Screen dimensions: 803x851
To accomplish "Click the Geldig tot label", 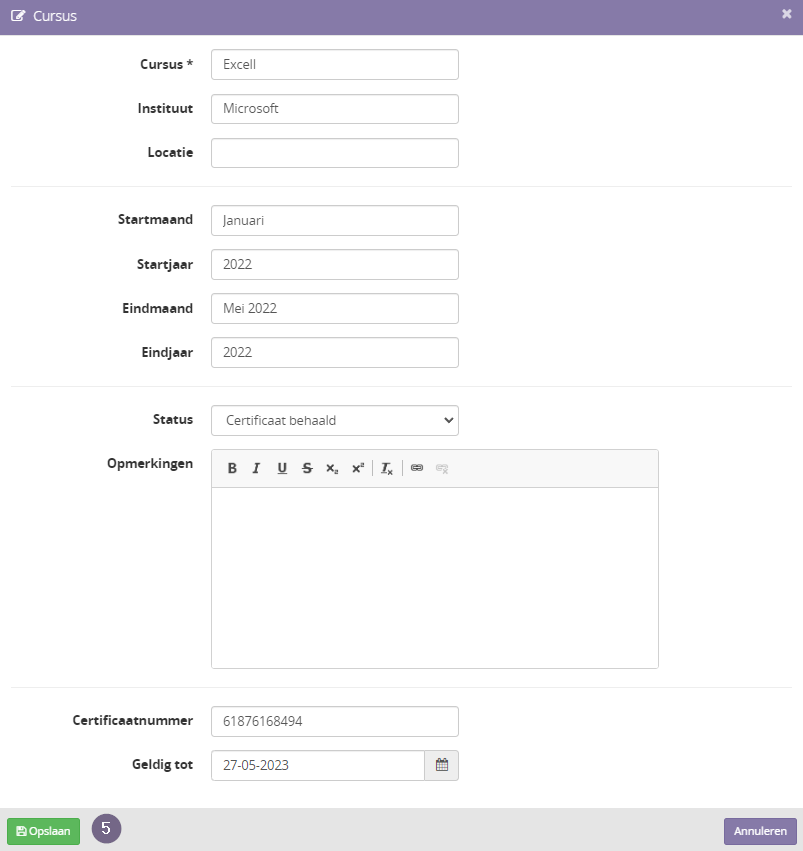I will tap(162, 764).
